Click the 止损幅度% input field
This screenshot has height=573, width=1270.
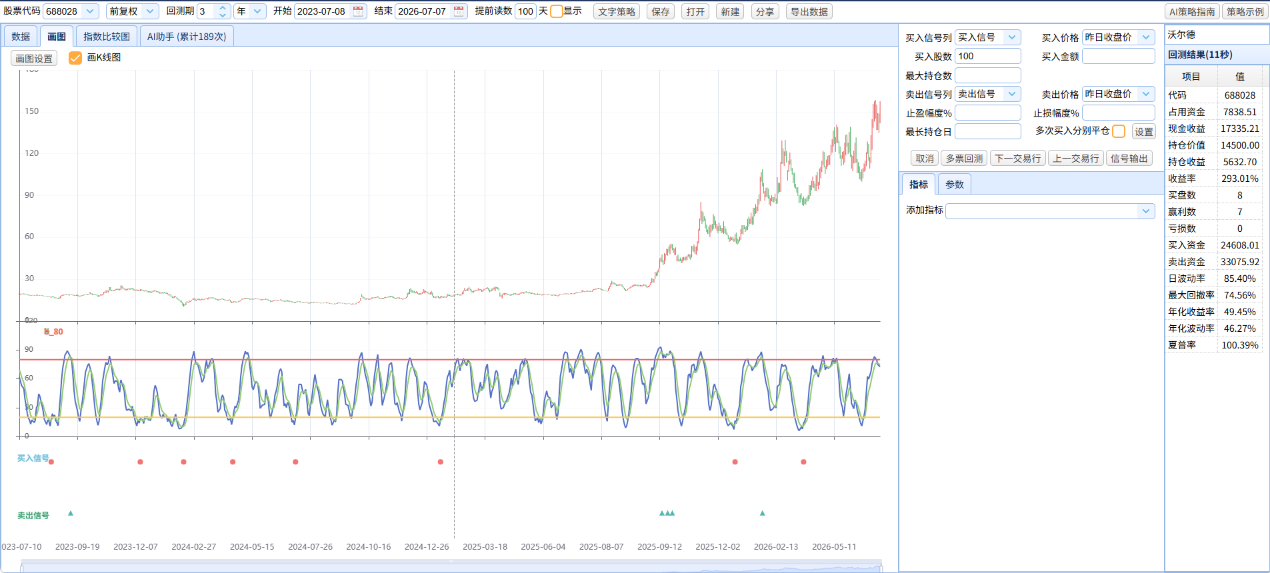pos(1118,112)
